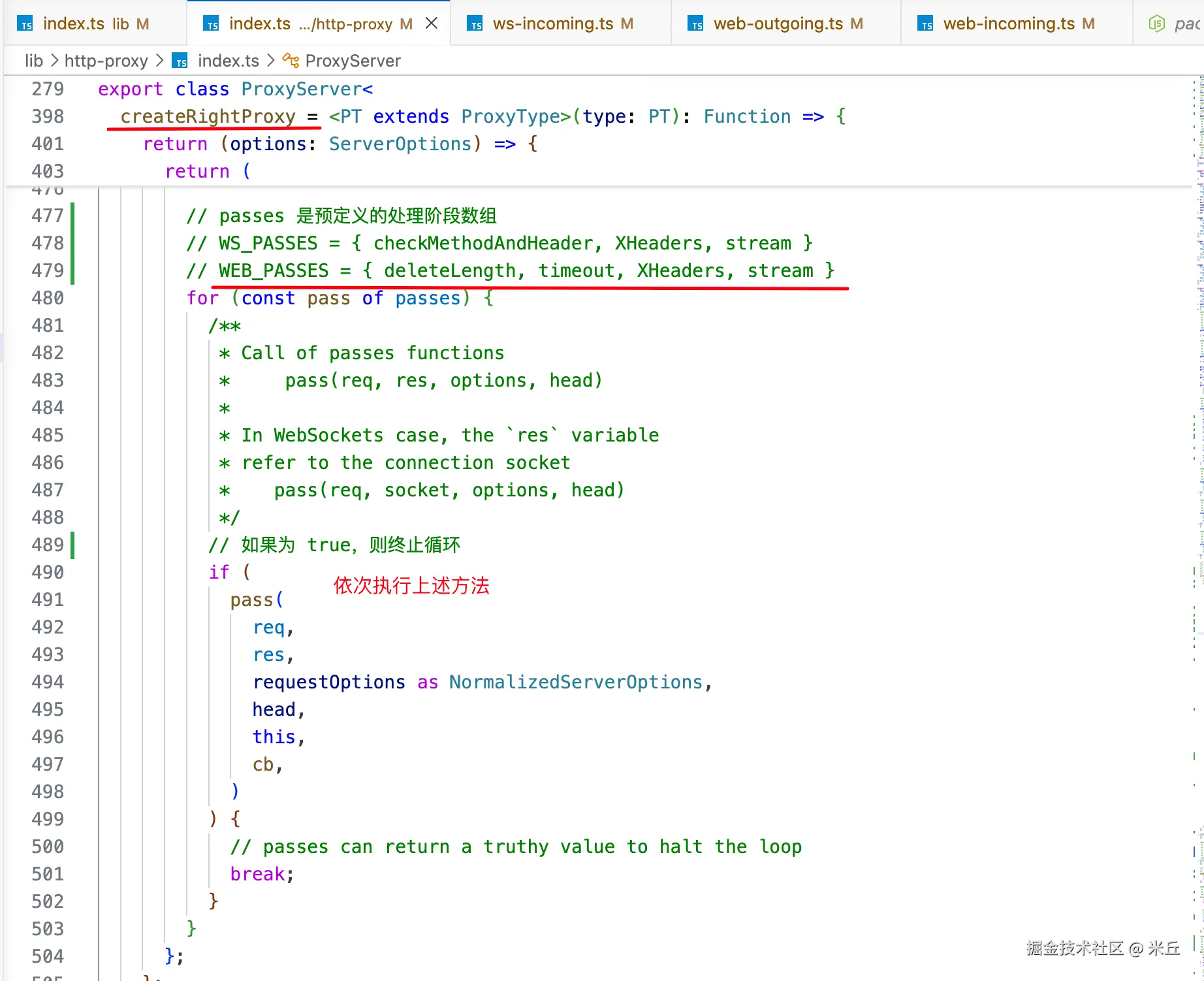This screenshot has width=1204, height=981.
Task: Click the TypeScript icon on ws-incoming.ts tab
Action: (x=475, y=24)
